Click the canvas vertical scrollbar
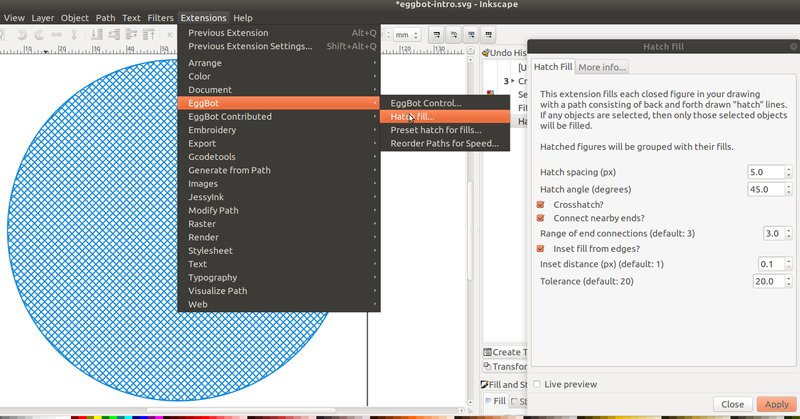The image size is (800, 419). 471,231
